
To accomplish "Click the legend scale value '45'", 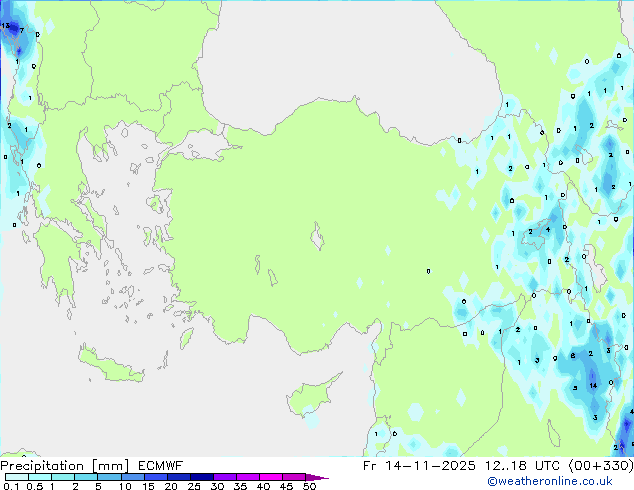I will [286, 486].
